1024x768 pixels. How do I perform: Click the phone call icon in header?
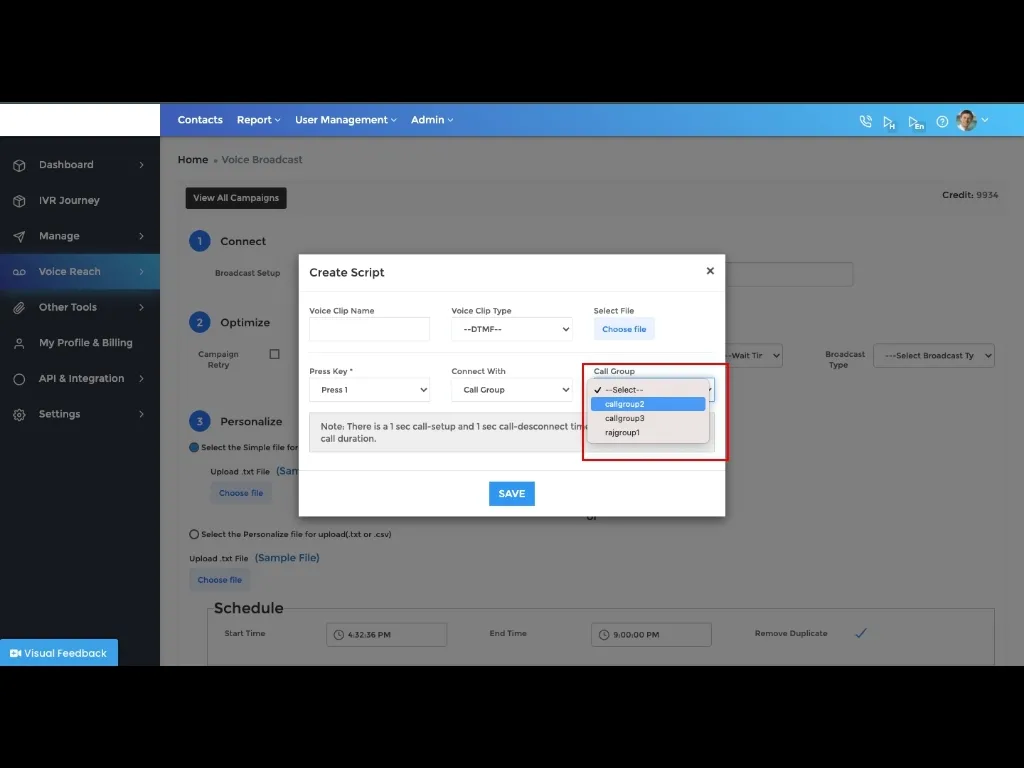point(865,121)
